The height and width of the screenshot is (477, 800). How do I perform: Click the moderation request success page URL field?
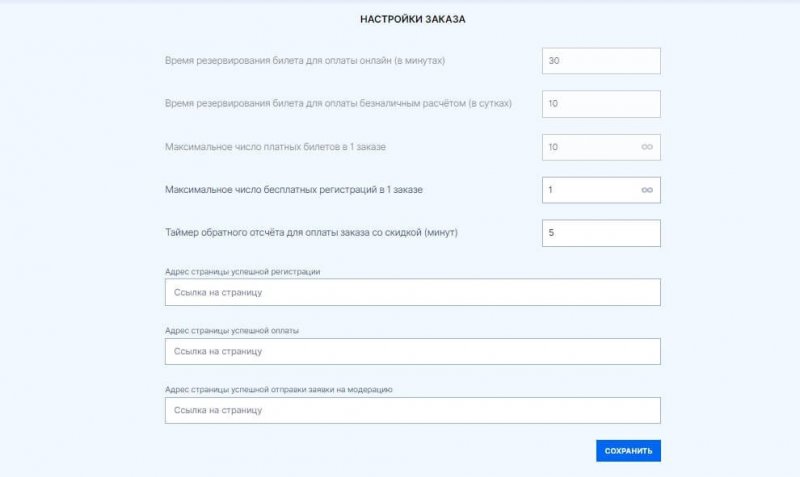click(x=412, y=410)
